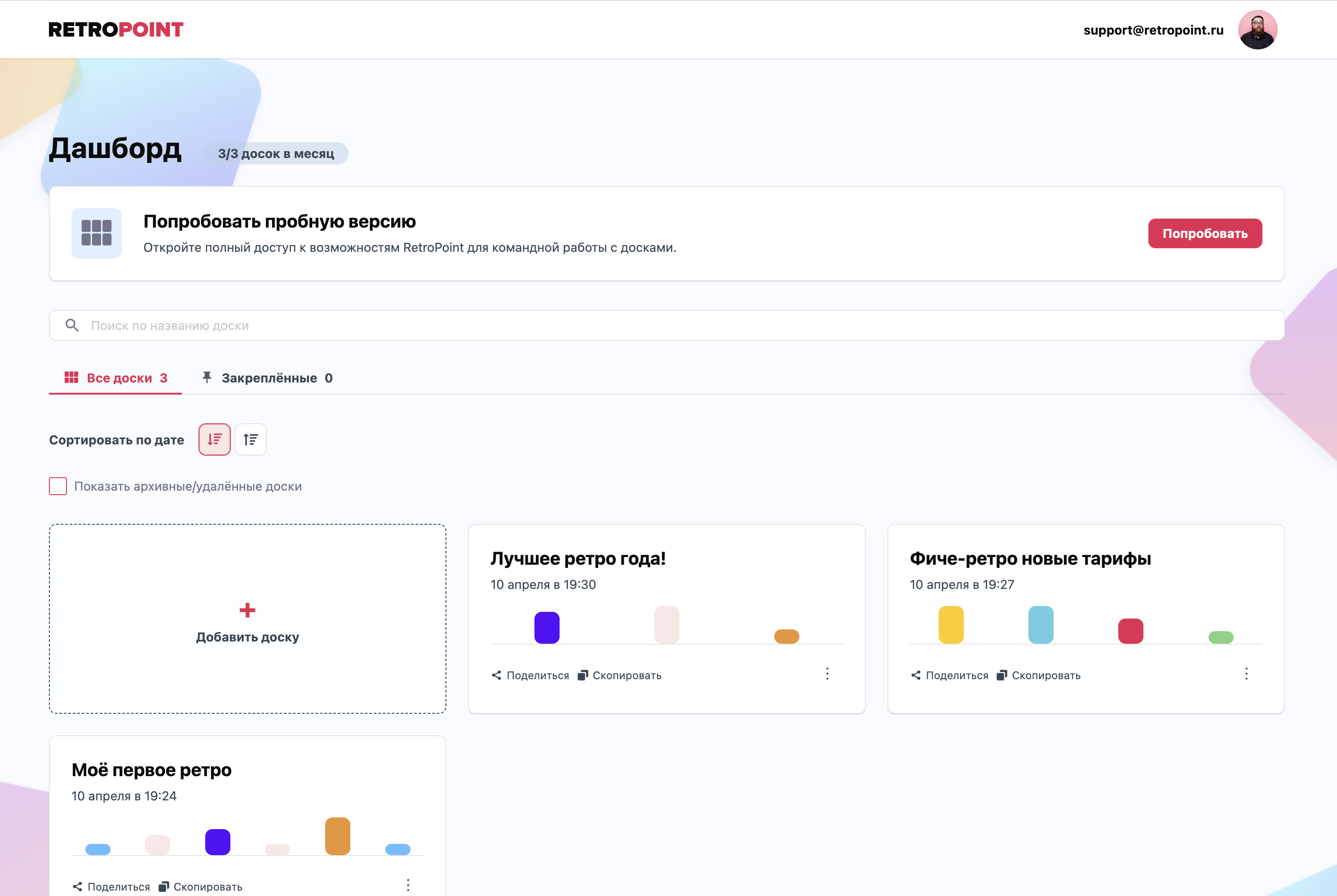Open the kebab menu on «Моё первое ретро»
The image size is (1337, 896).
pos(408,886)
